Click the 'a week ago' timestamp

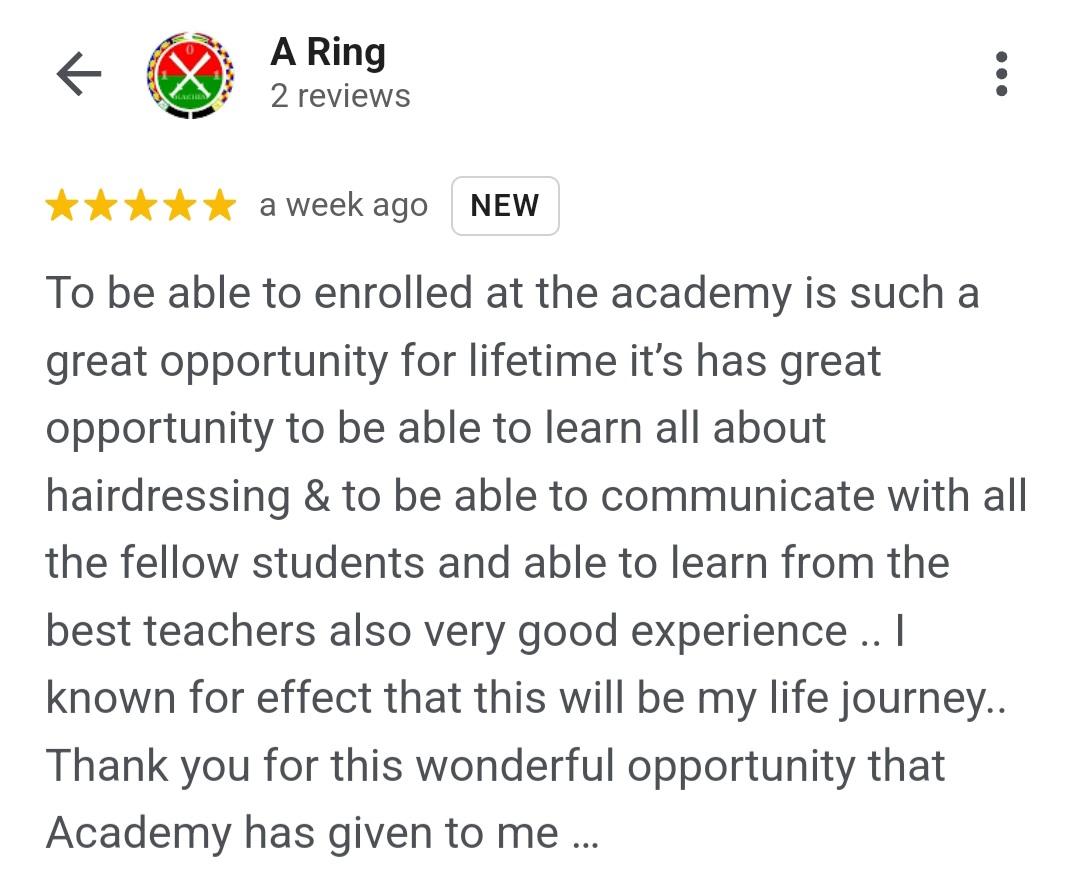(344, 205)
